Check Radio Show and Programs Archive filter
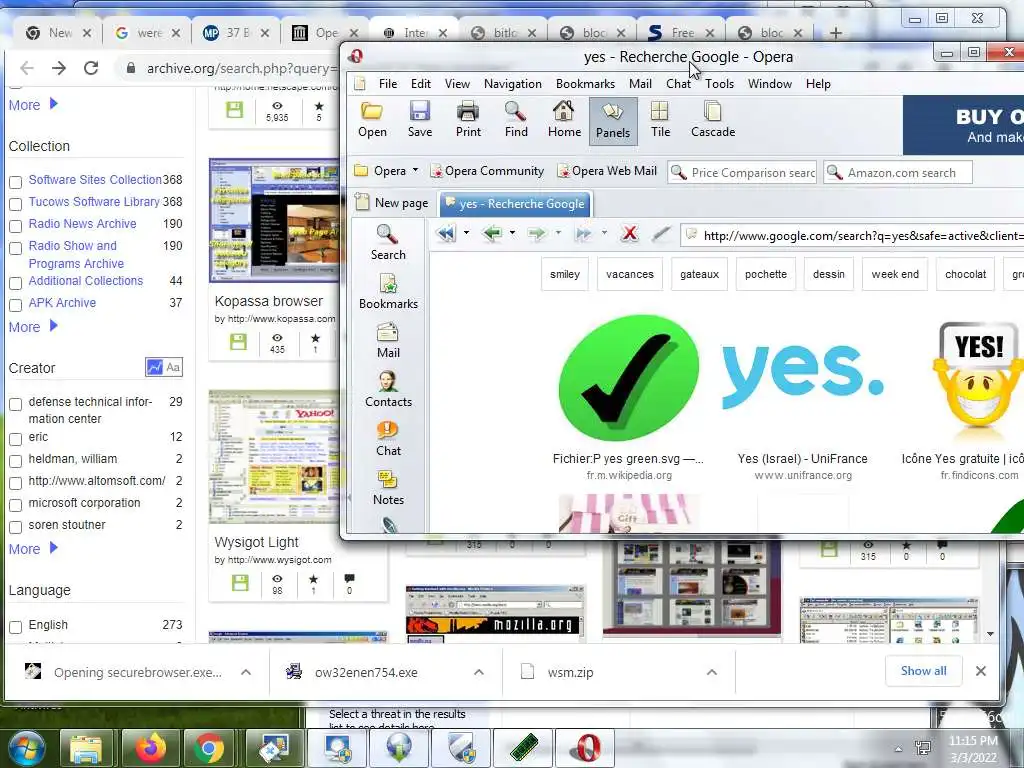 [x=16, y=248]
